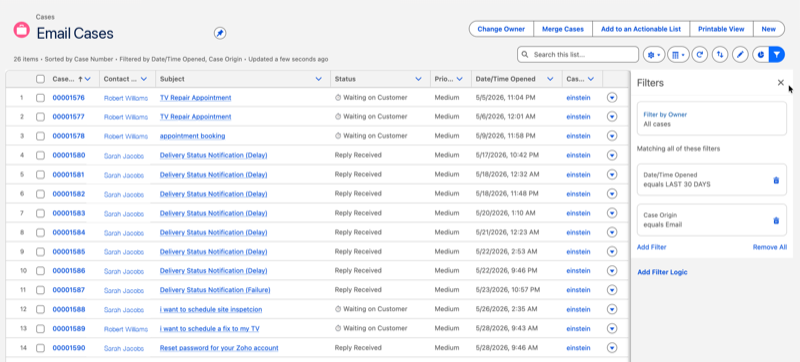This screenshot has width=800, height=362.
Task: Open row actions for case 00001581
Action: [x=612, y=174]
